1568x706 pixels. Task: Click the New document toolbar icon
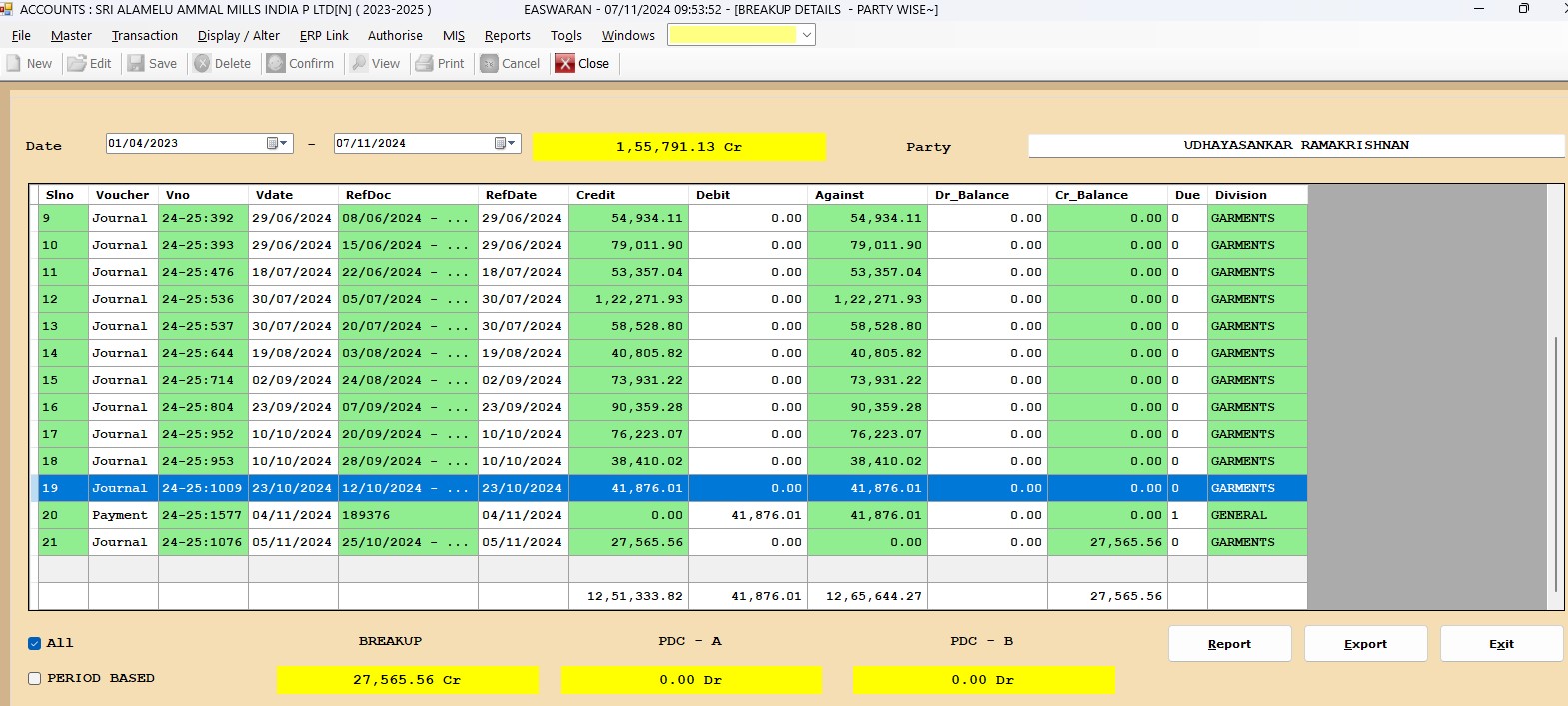pyautogui.click(x=14, y=63)
